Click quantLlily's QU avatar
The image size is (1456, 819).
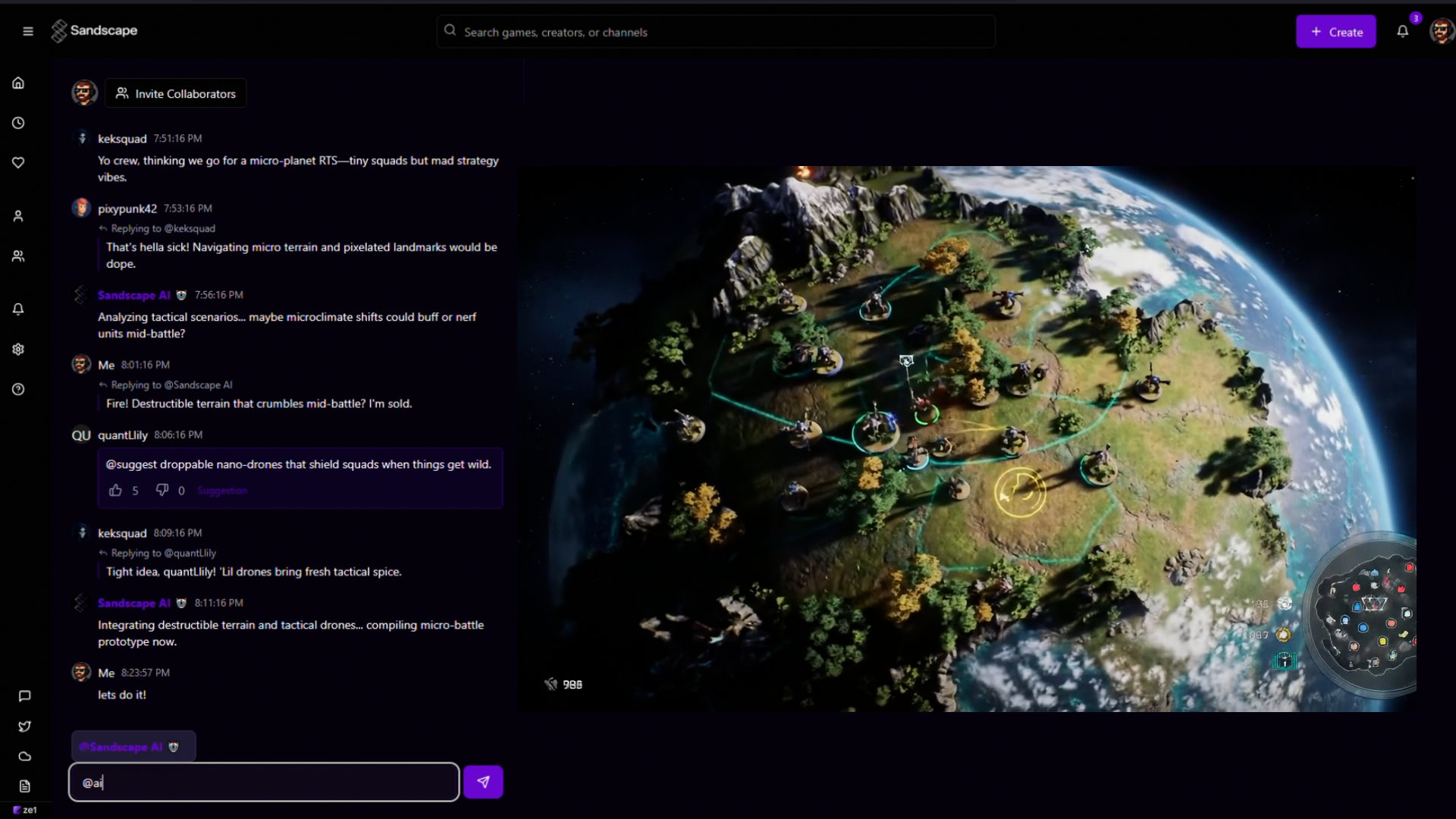click(x=81, y=435)
